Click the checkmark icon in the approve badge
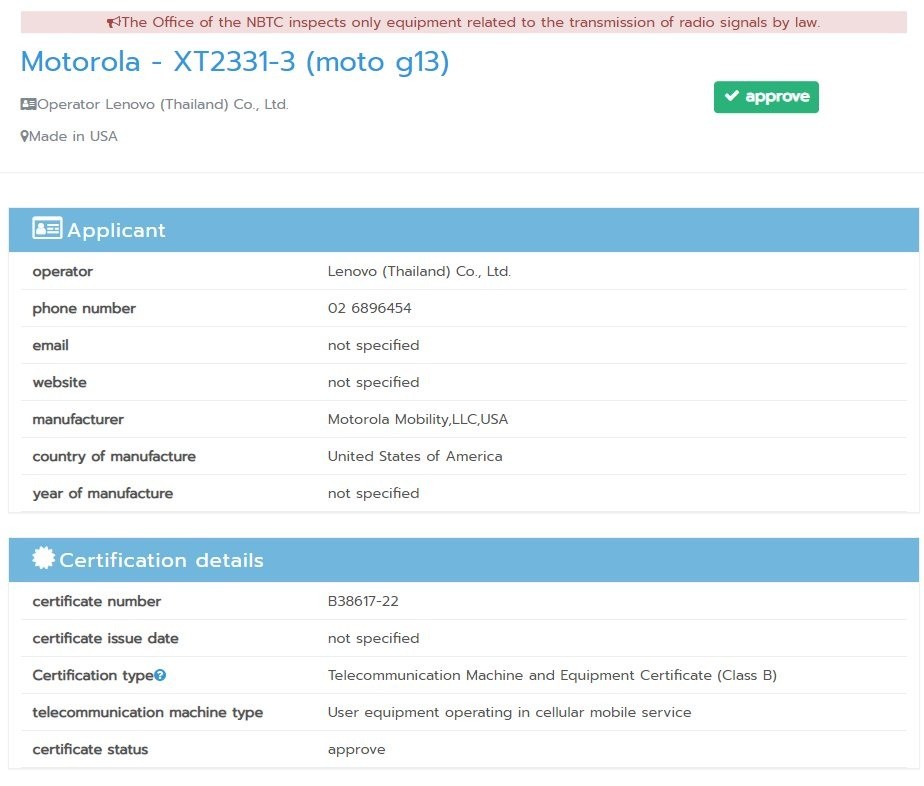 click(732, 97)
